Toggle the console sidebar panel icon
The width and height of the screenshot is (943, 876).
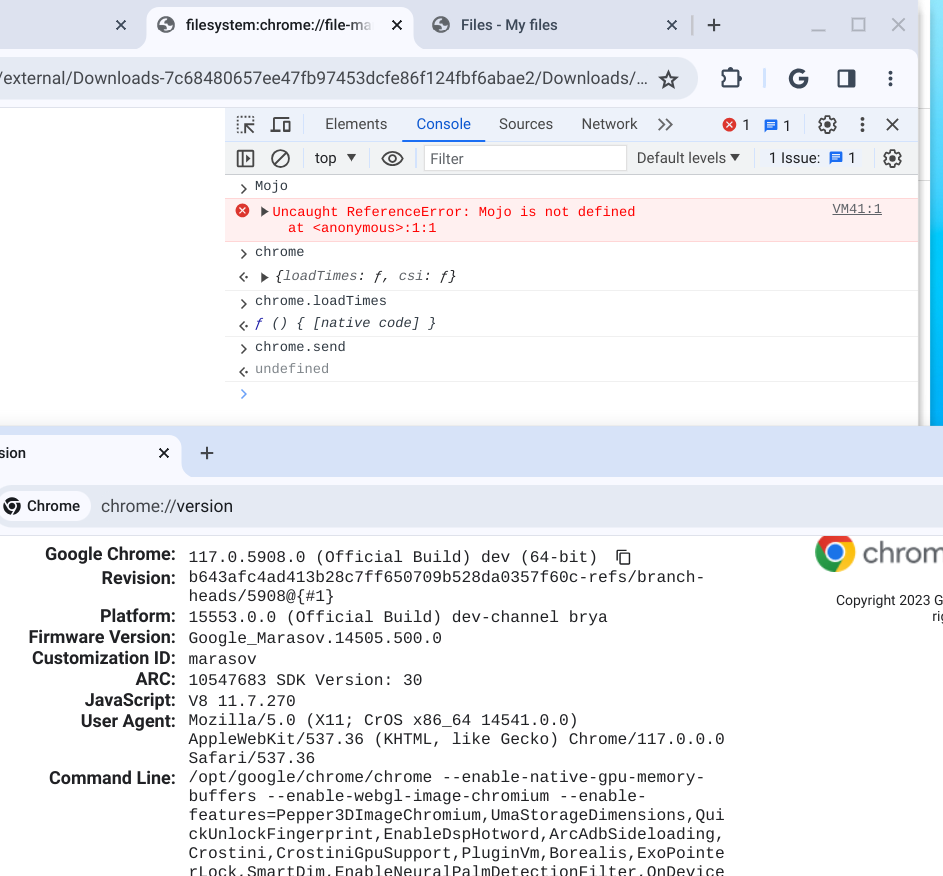coord(245,158)
